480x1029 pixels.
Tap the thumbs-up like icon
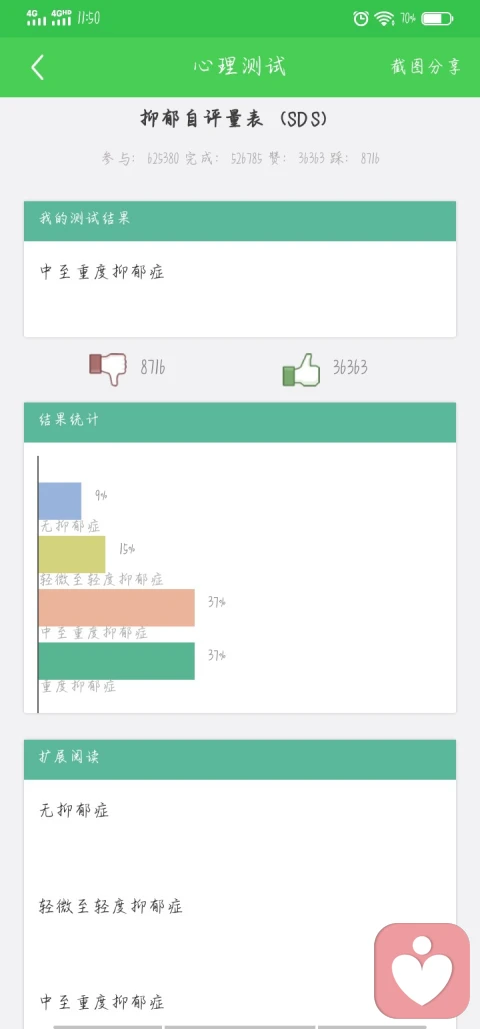(301, 369)
